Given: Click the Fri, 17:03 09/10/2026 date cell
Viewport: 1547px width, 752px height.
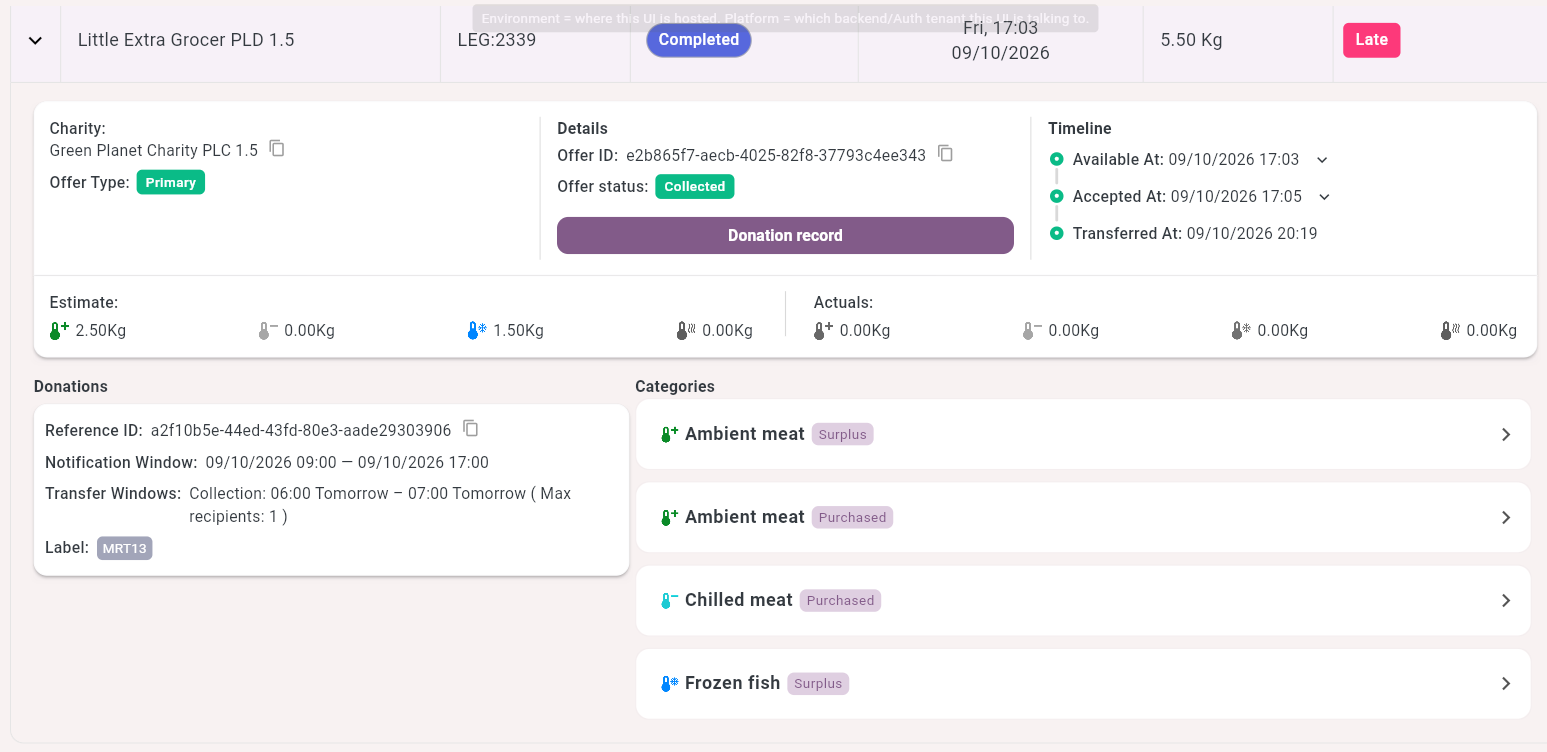Looking at the screenshot, I should point(1000,41).
